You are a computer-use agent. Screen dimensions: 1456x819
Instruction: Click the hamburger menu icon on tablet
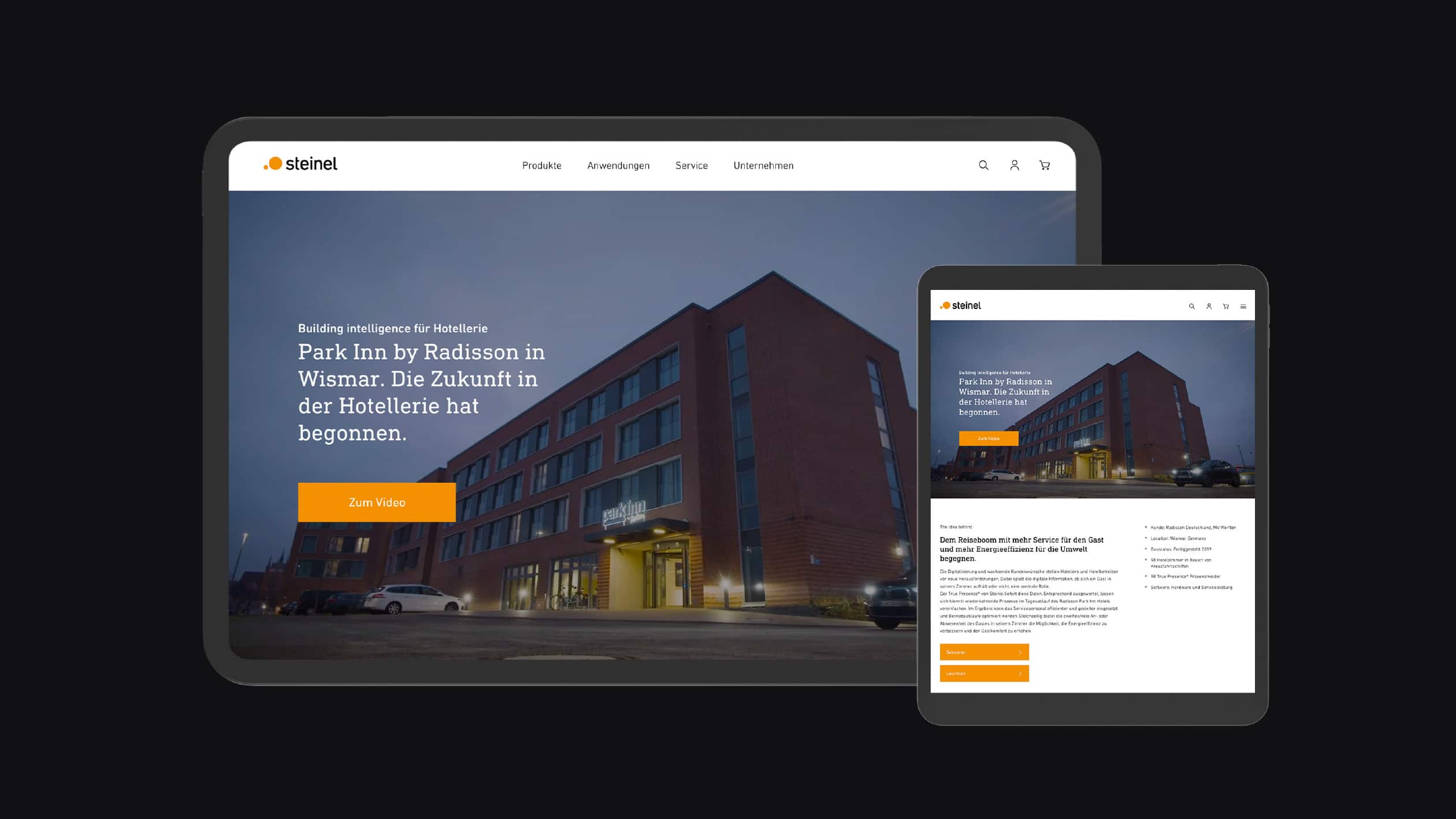tap(1244, 306)
